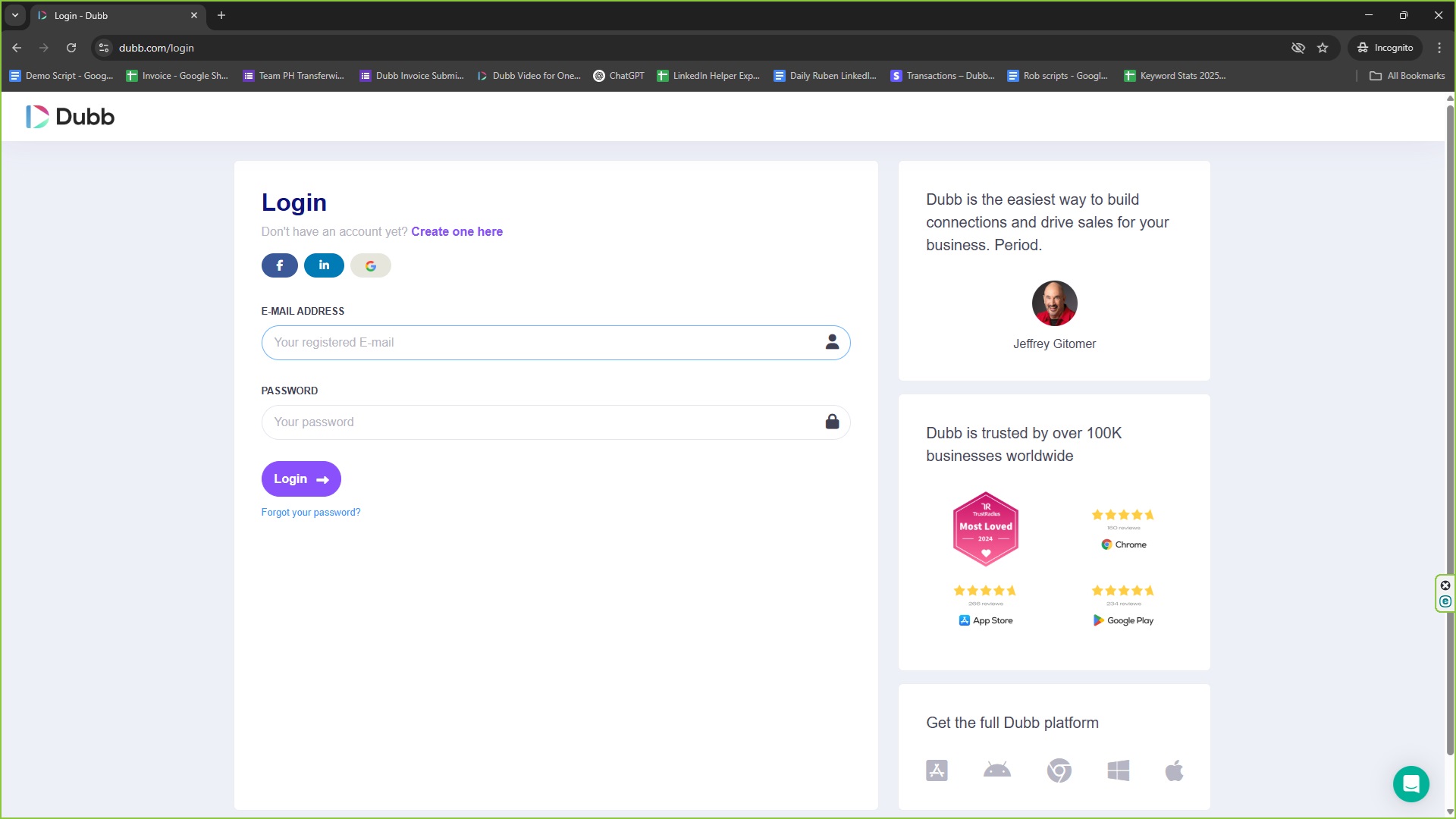The width and height of the screenshot is (1456, 819).
Task: Sign in with the Google icon button
Action: click(370, 265)
